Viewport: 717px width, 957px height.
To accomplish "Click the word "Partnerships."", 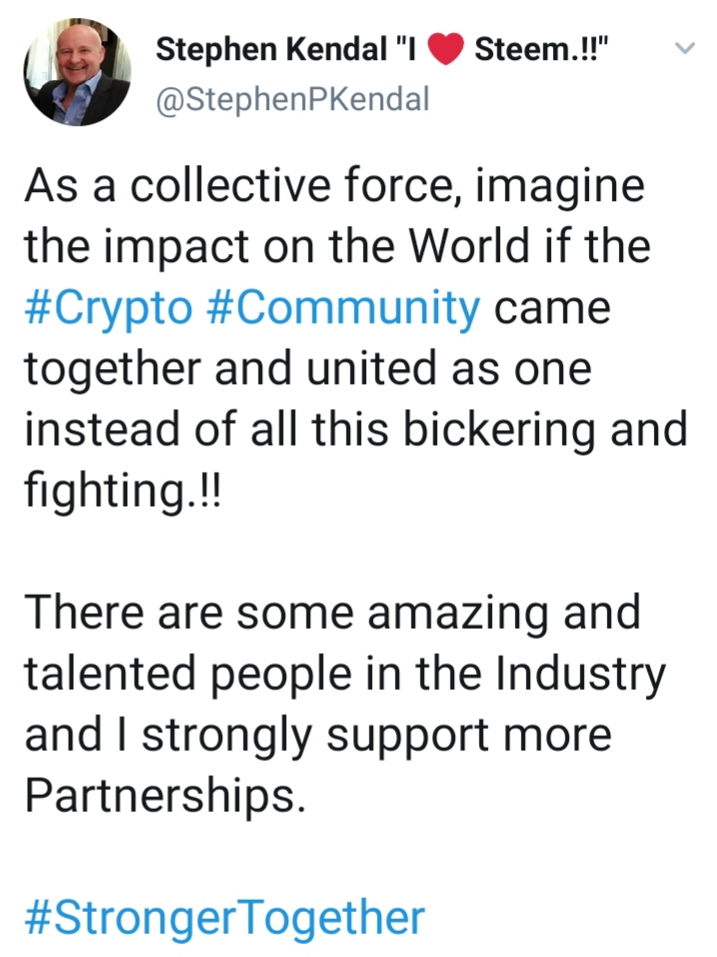I will [x=165, y=795].
